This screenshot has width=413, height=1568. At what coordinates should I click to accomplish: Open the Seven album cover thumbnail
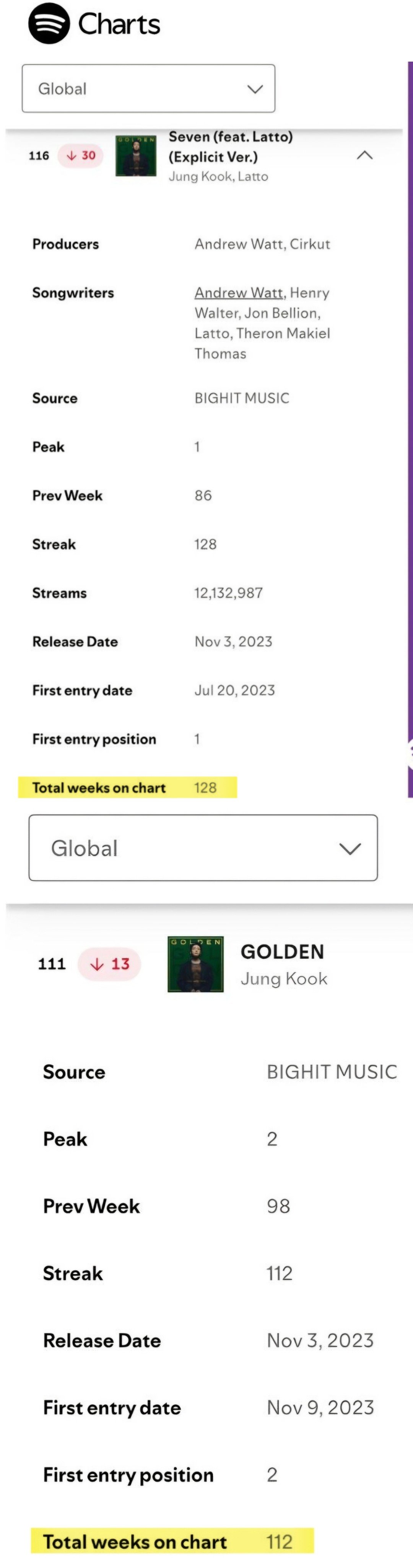point(136,156)
